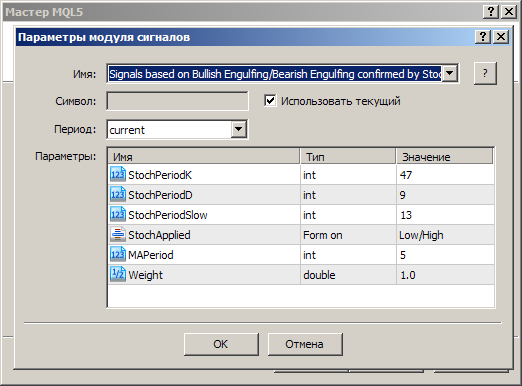Click the 'double' type cell
Screen dimensions: 522x386
tap(348, 275)
